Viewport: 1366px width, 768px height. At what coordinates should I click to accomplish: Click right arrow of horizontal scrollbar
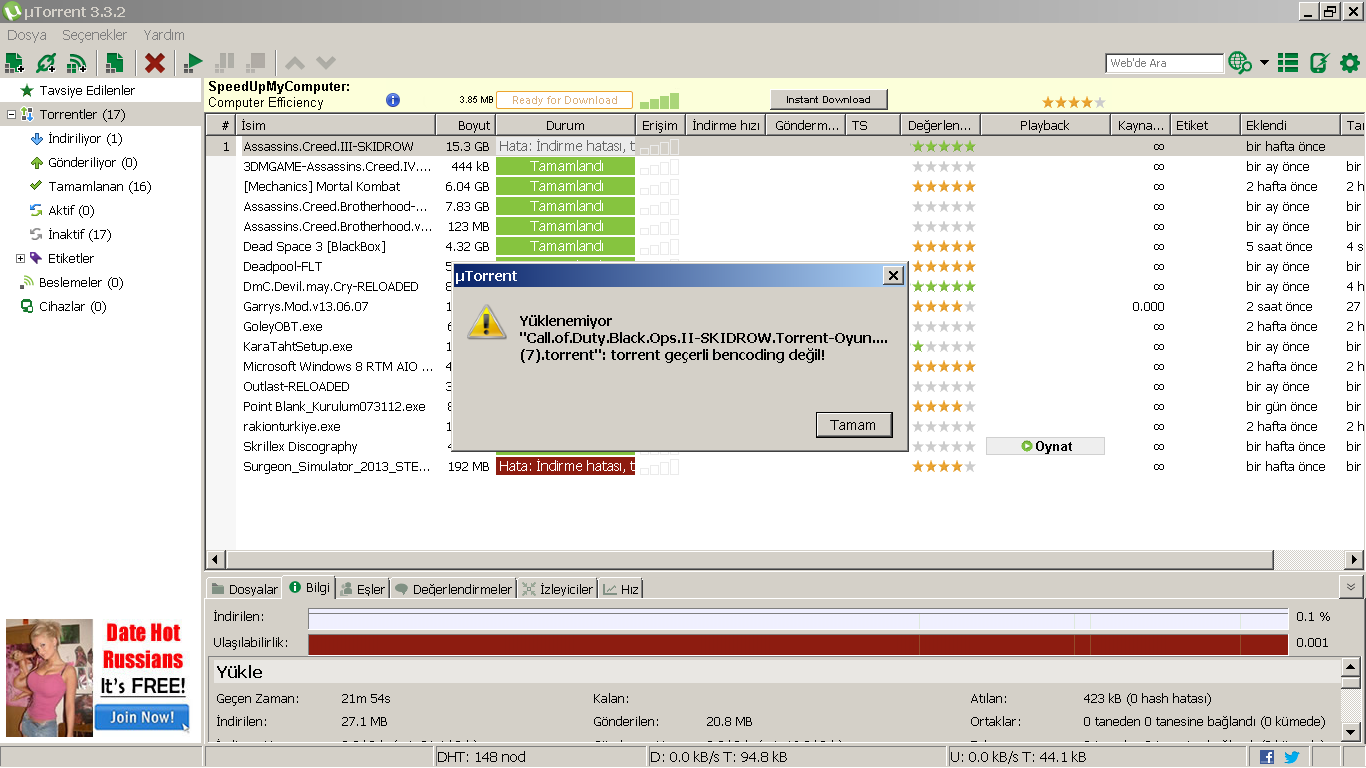(1355, 559)
